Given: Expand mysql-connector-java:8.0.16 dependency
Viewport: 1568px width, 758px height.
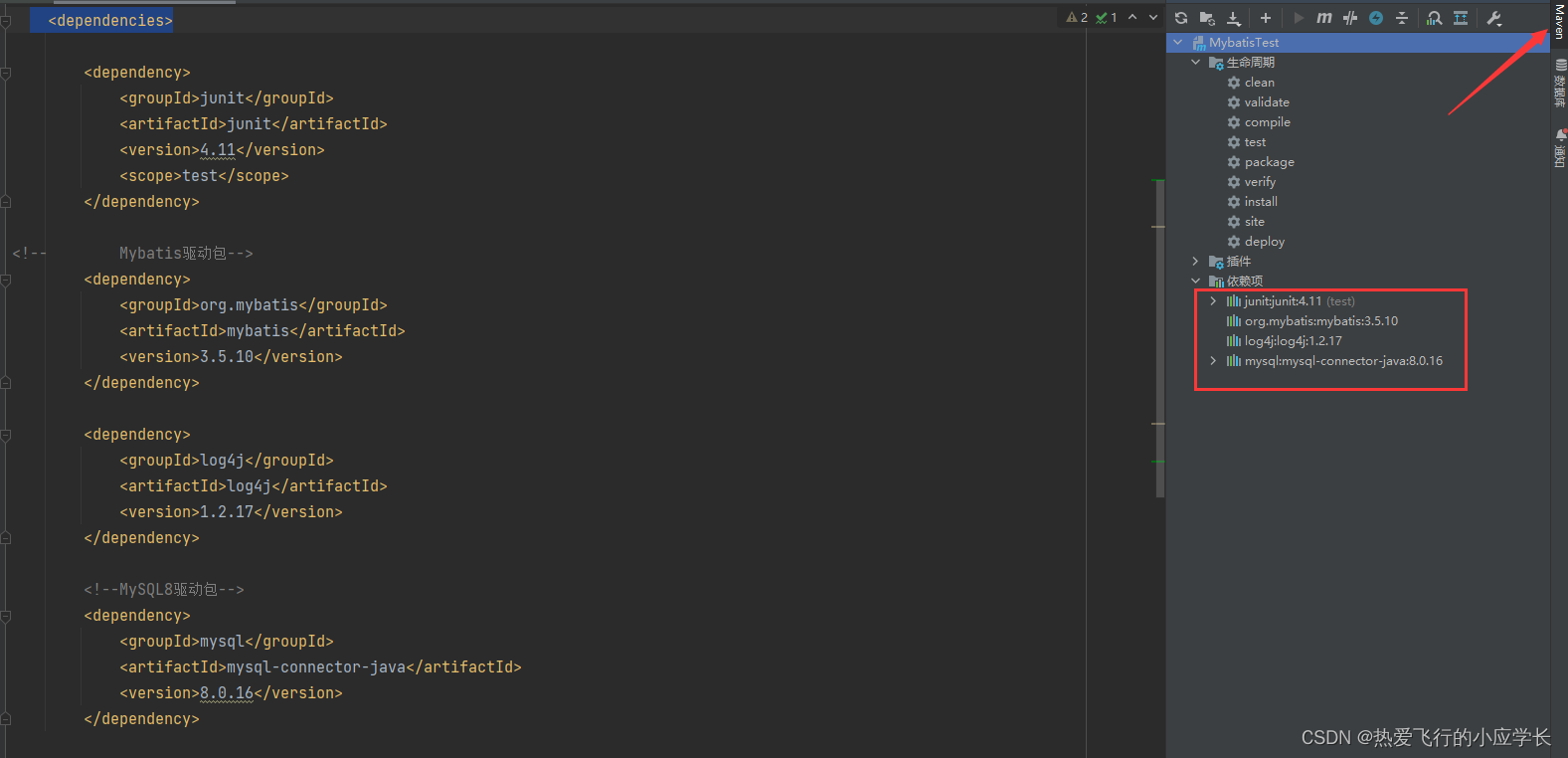Looking at the screenshot, I should [x=1213, y=361].
